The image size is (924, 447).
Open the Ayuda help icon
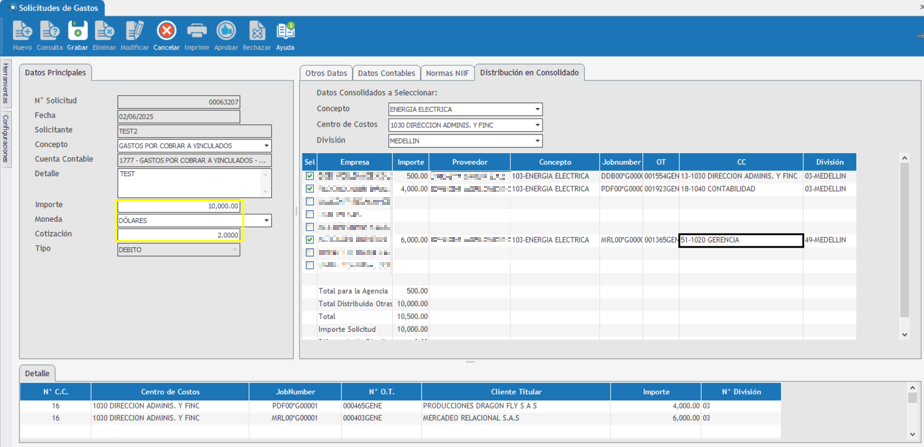(285, 34)
